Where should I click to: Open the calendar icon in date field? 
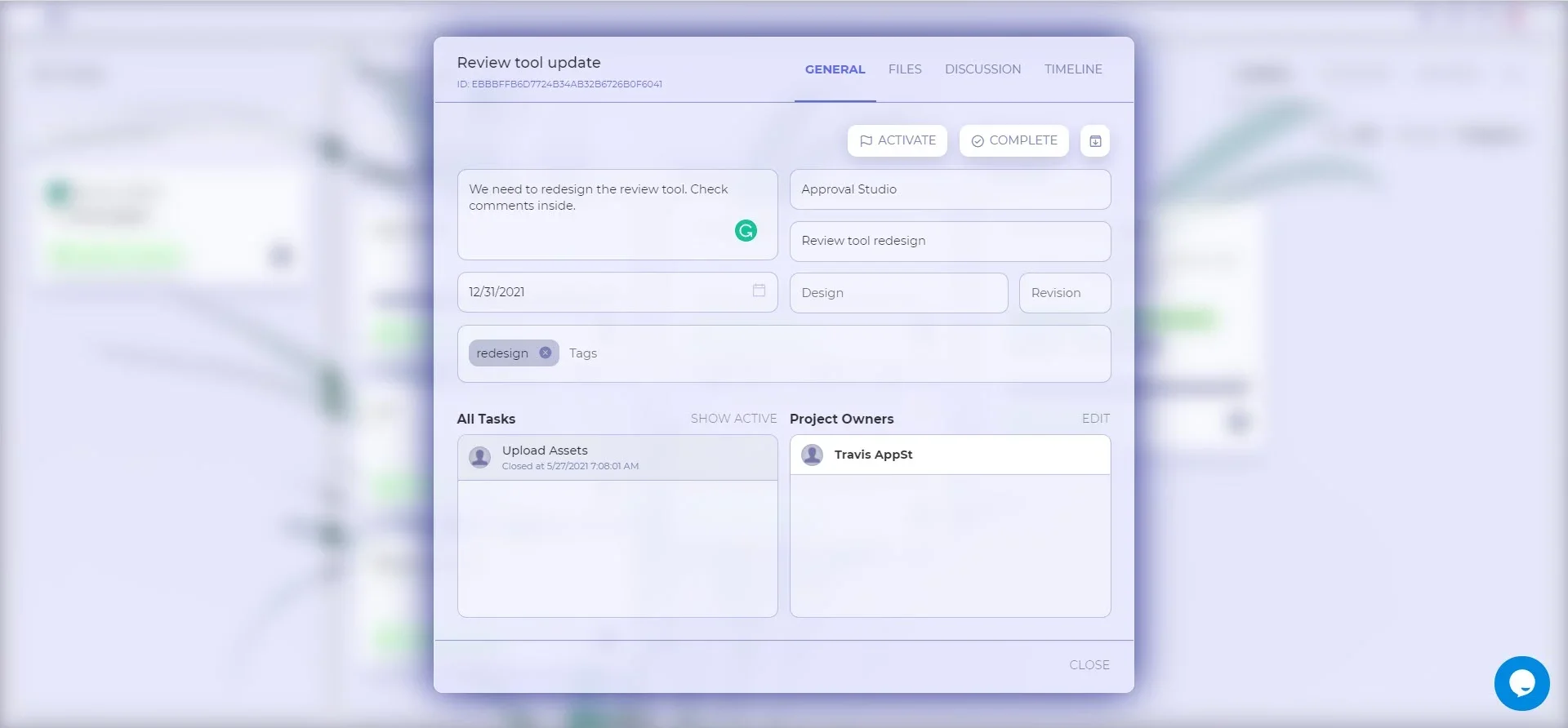(759, 291)
